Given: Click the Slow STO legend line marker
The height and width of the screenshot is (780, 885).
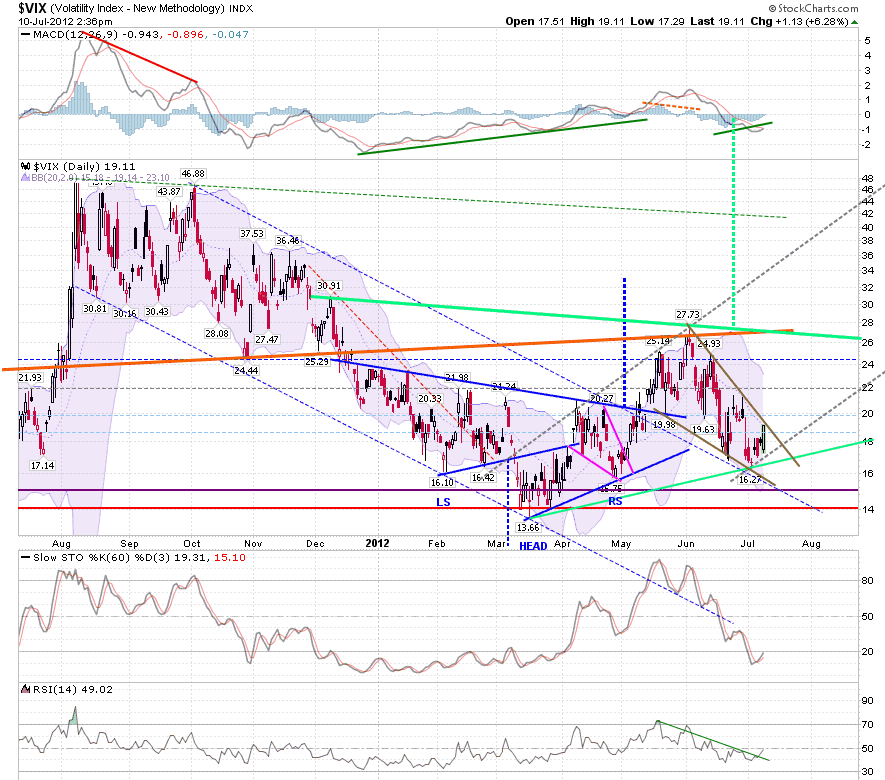Looking at the screenshot, I should pyautogui.click(x=25, y=558).
